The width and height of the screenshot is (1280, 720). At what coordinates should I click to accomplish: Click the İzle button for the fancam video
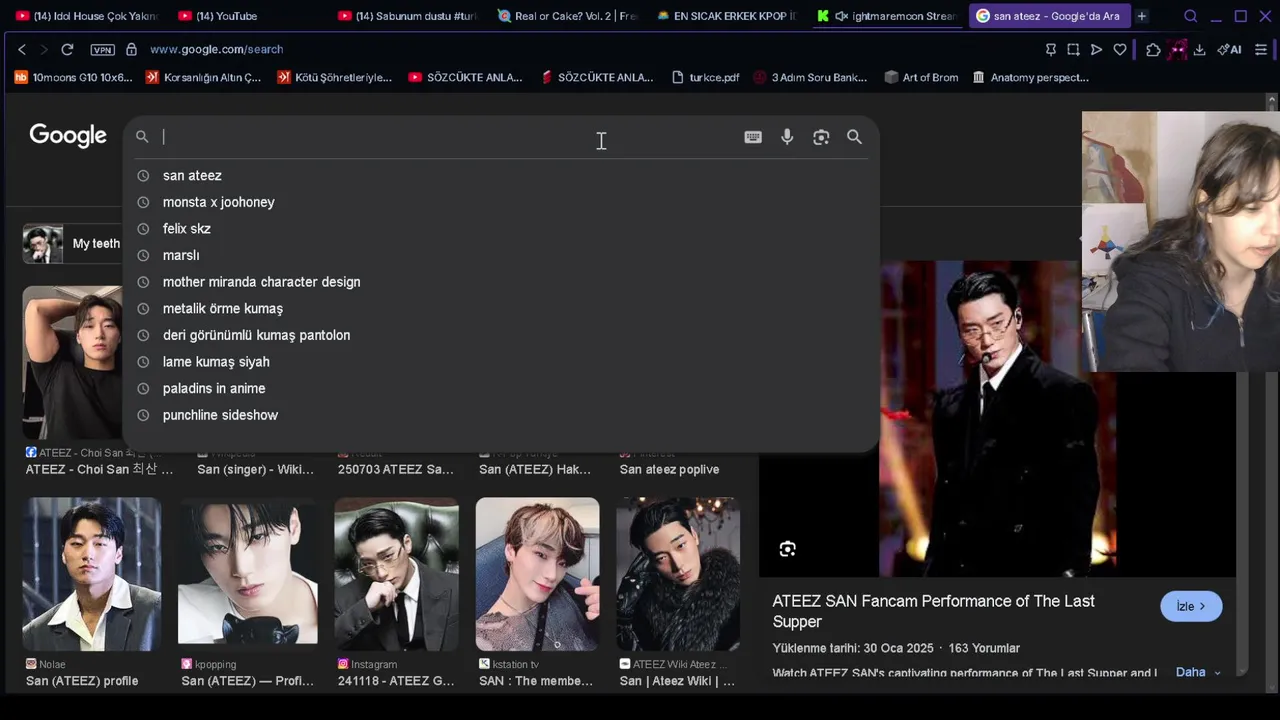point(1191,606)
